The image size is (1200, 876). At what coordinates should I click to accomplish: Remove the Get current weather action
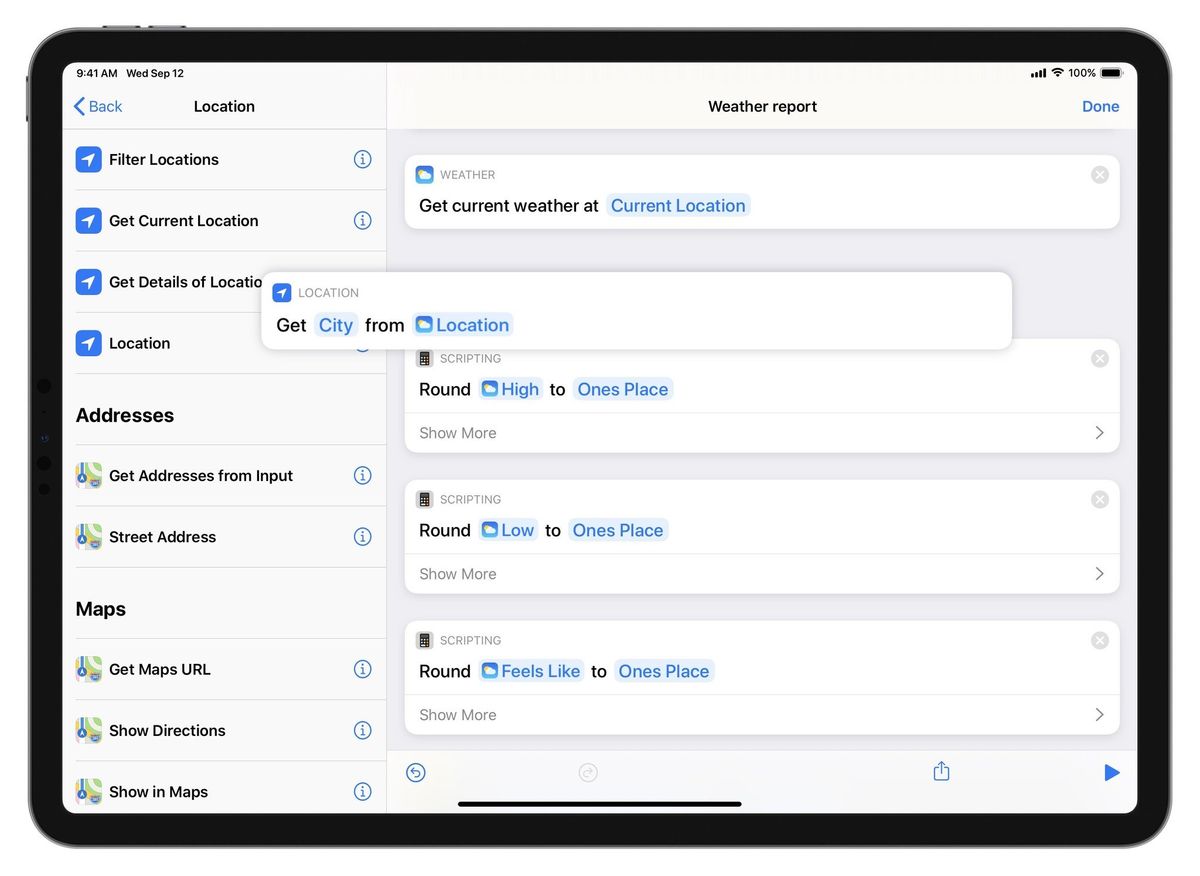pos(1100,174)
